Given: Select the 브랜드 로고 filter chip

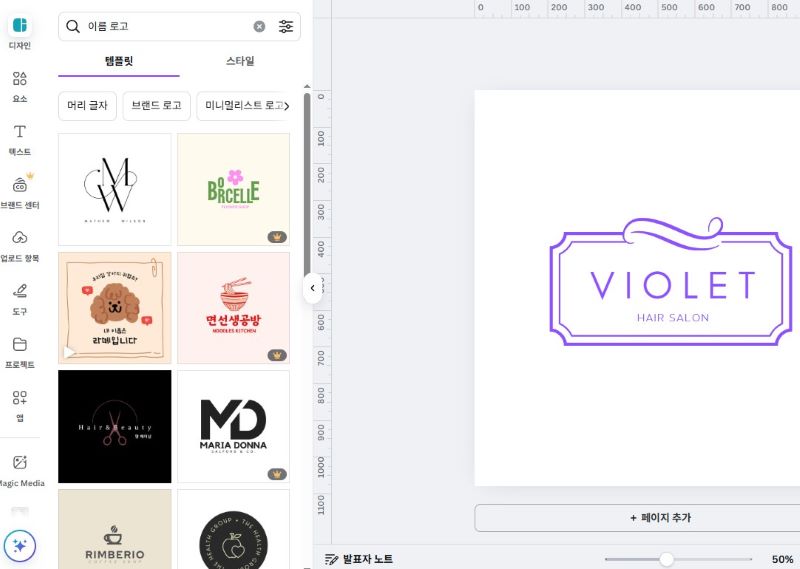Looking at the screenshot, I should coord(157,106).
